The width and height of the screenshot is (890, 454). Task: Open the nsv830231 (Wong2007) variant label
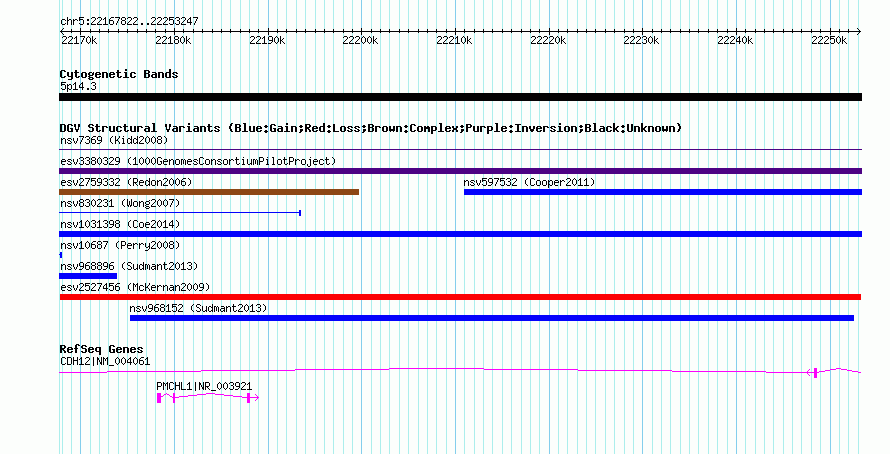click(120, 203)
